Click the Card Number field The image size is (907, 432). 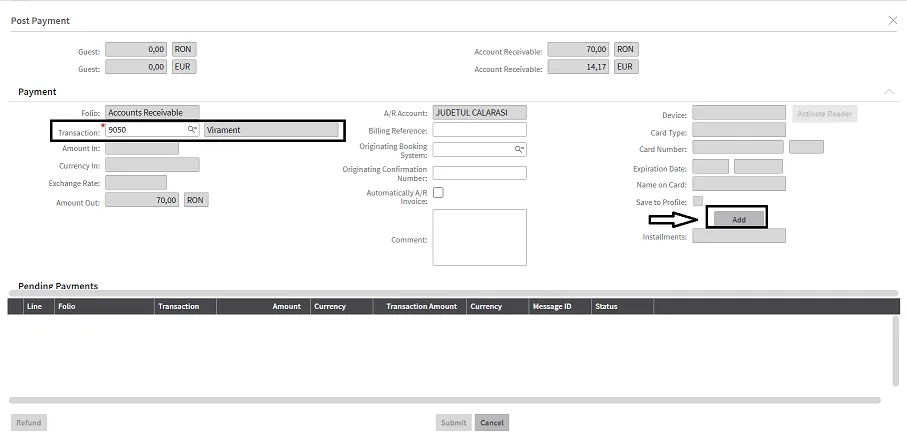[x=738, y=147]
